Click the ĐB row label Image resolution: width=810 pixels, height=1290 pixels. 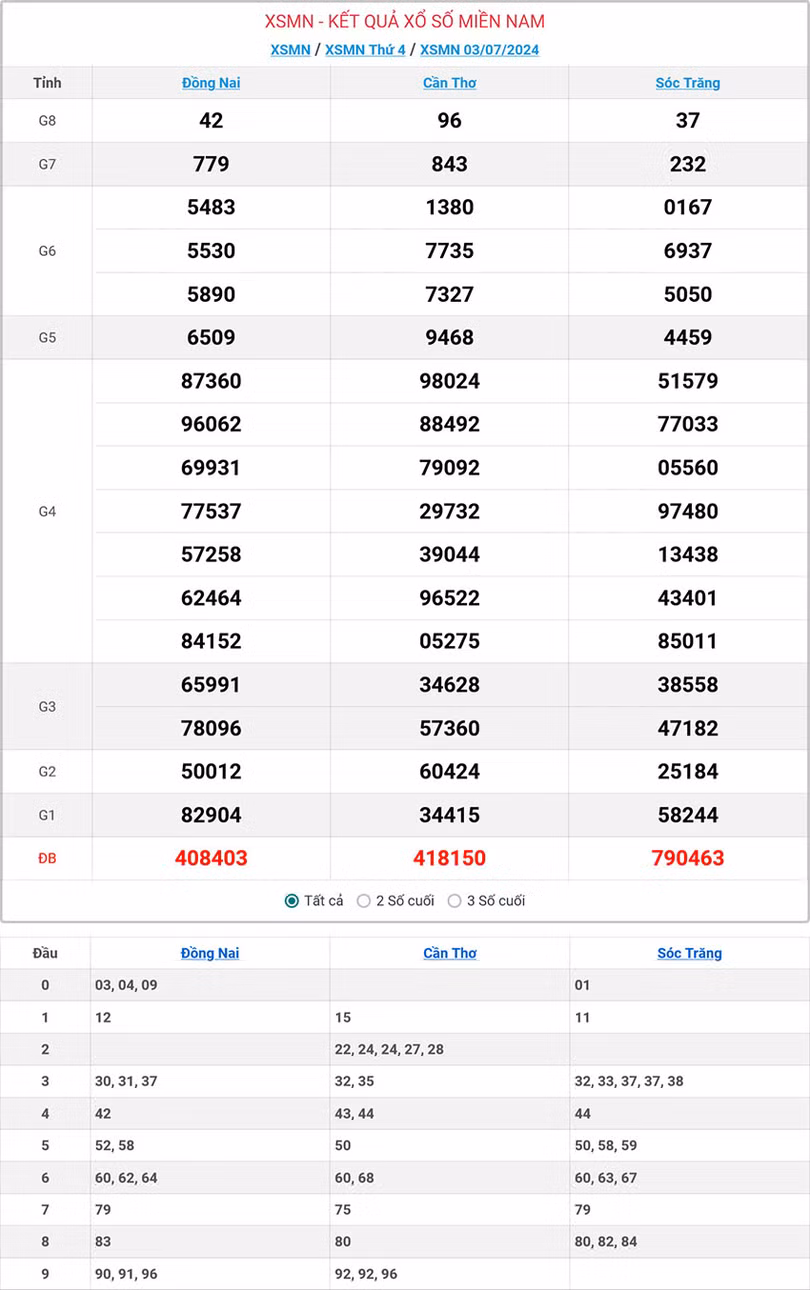click(x=47, y=858)
